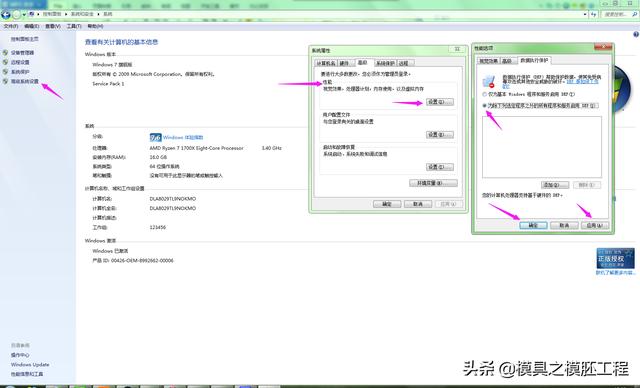Open the 工具(T) menu
640x388 pixels.
coord(74,26)
